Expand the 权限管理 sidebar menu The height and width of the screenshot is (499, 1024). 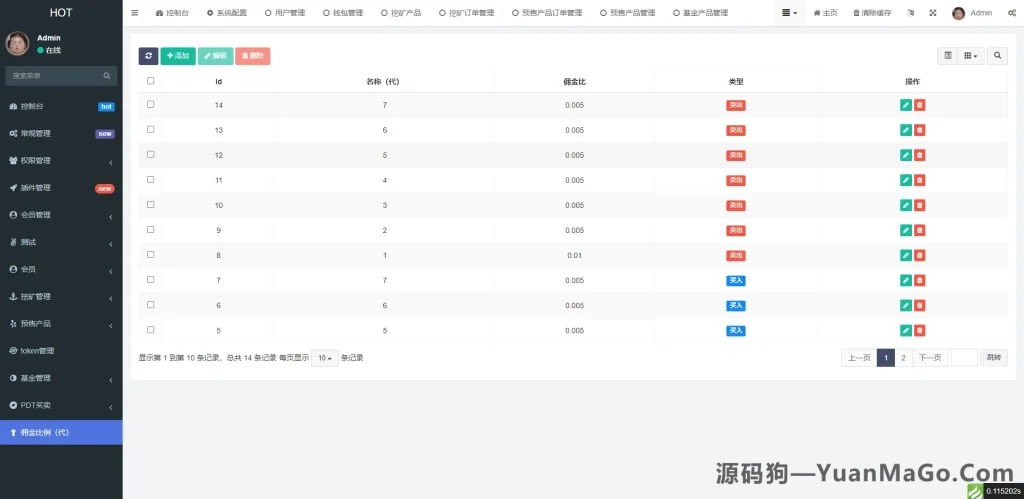[x=61, y=161]
